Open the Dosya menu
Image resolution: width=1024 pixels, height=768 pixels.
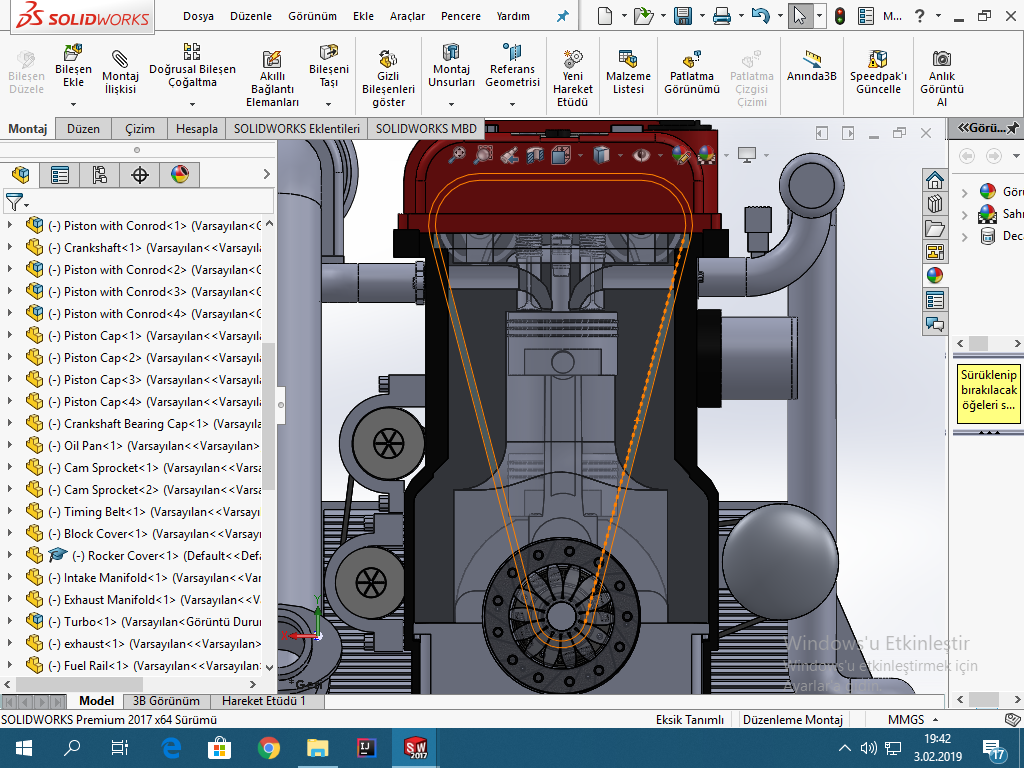point(198,16)
